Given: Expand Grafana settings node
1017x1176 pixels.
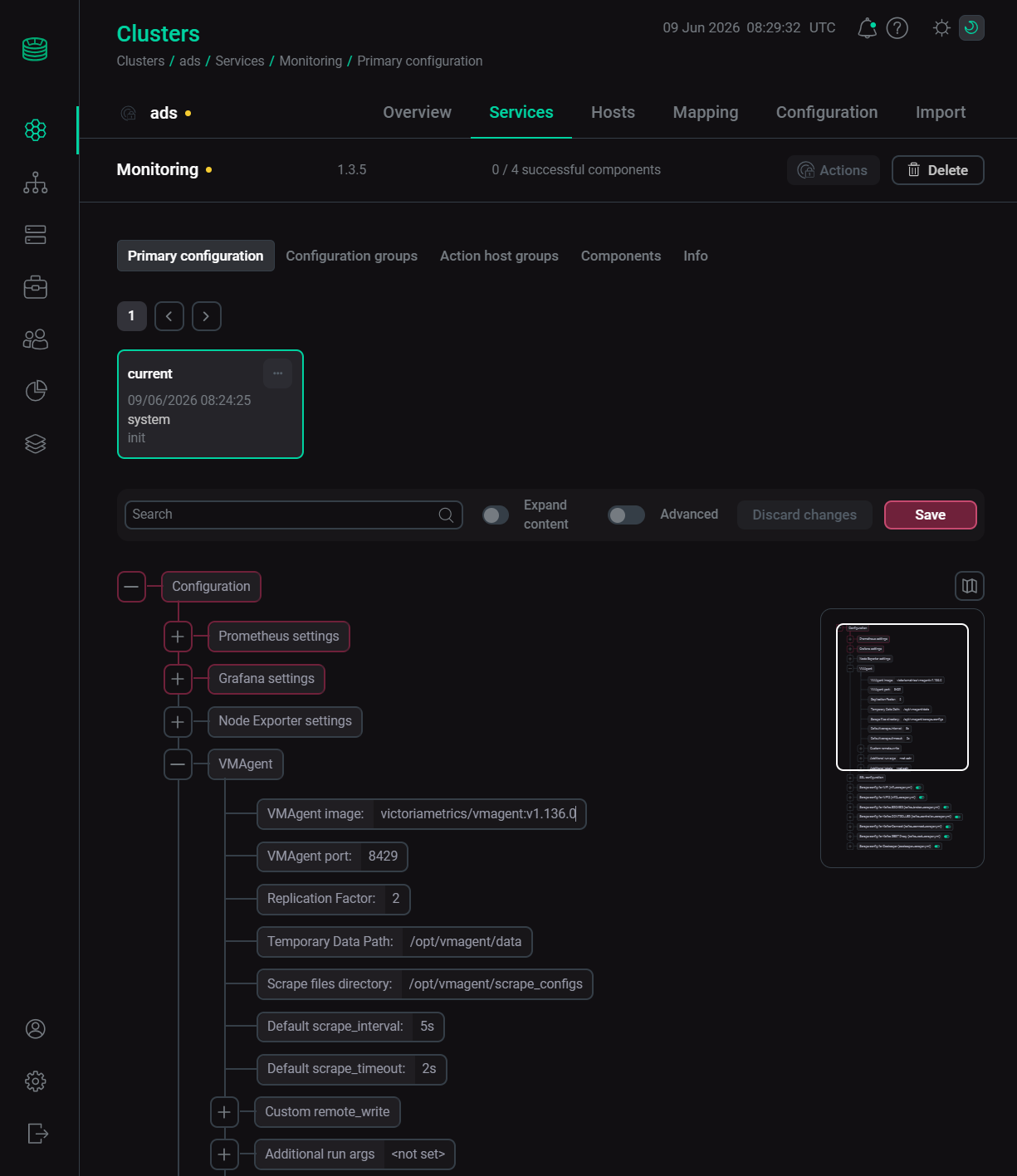Looking at the screenshot, I should coord(178,679).
